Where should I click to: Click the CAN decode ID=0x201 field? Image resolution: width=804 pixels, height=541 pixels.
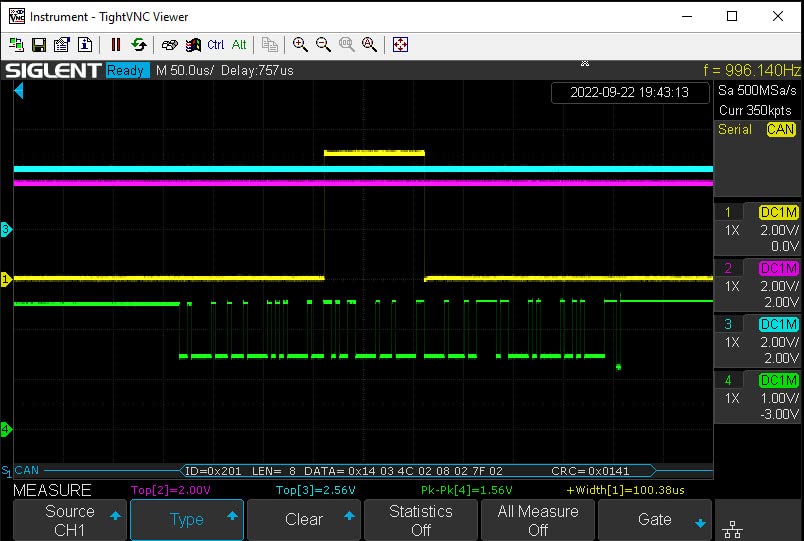click(x=213, y=471)
